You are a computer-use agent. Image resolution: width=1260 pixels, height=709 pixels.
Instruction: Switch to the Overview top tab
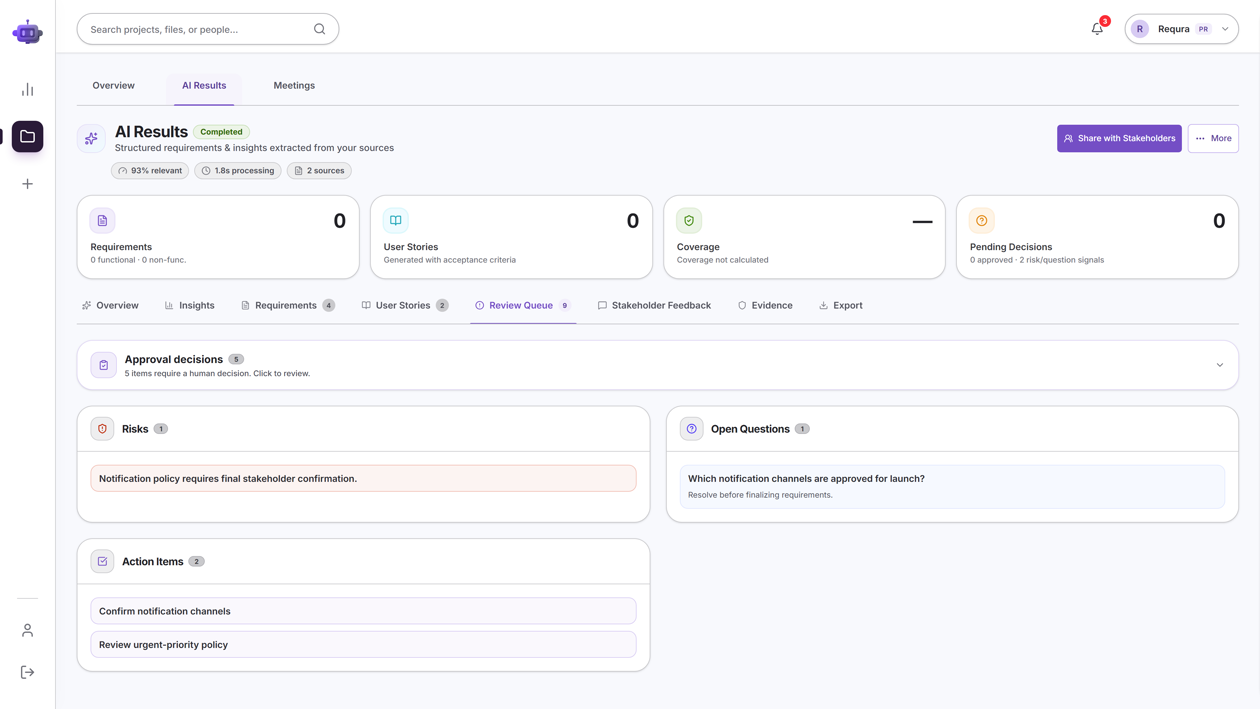tap(114, 86)
